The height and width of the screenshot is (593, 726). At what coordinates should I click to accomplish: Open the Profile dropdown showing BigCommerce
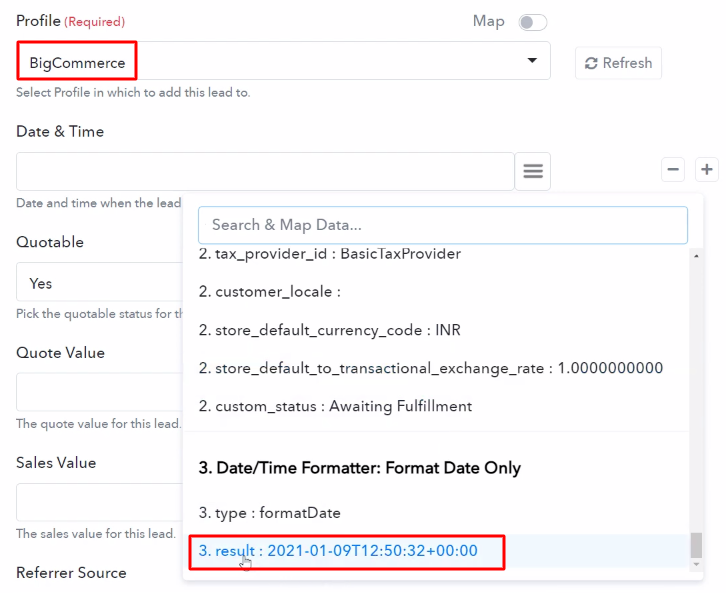coord(283,61)
